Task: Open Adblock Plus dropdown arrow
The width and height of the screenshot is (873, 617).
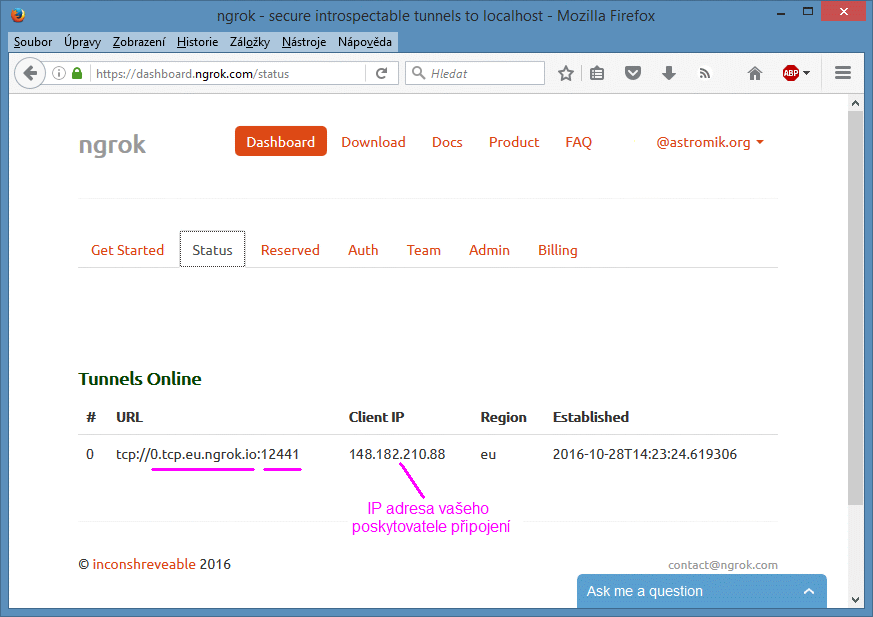Action: [807, 73]
